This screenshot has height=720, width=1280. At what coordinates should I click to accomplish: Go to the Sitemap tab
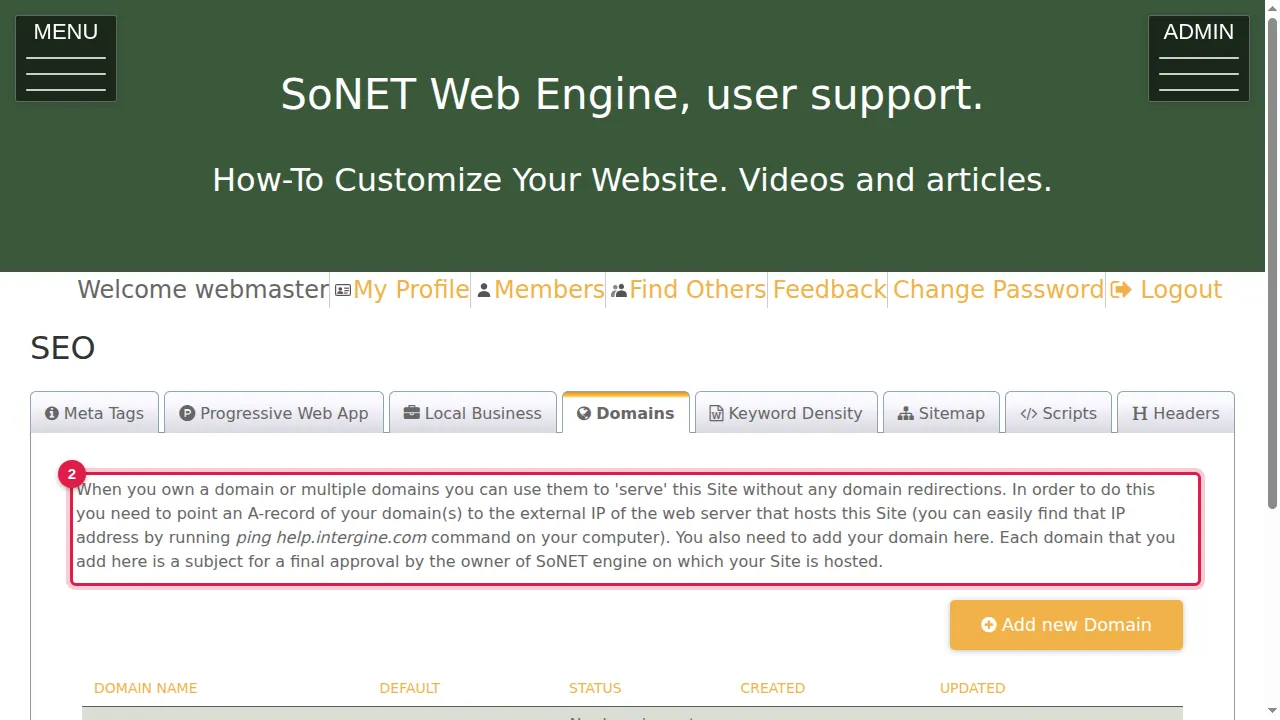coord(941,413)
